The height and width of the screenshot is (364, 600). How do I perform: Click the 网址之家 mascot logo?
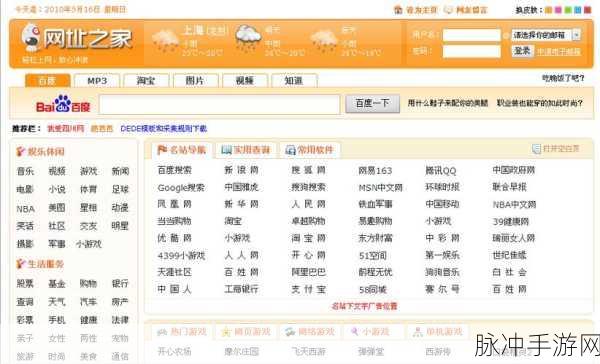(x=31, y=37)
